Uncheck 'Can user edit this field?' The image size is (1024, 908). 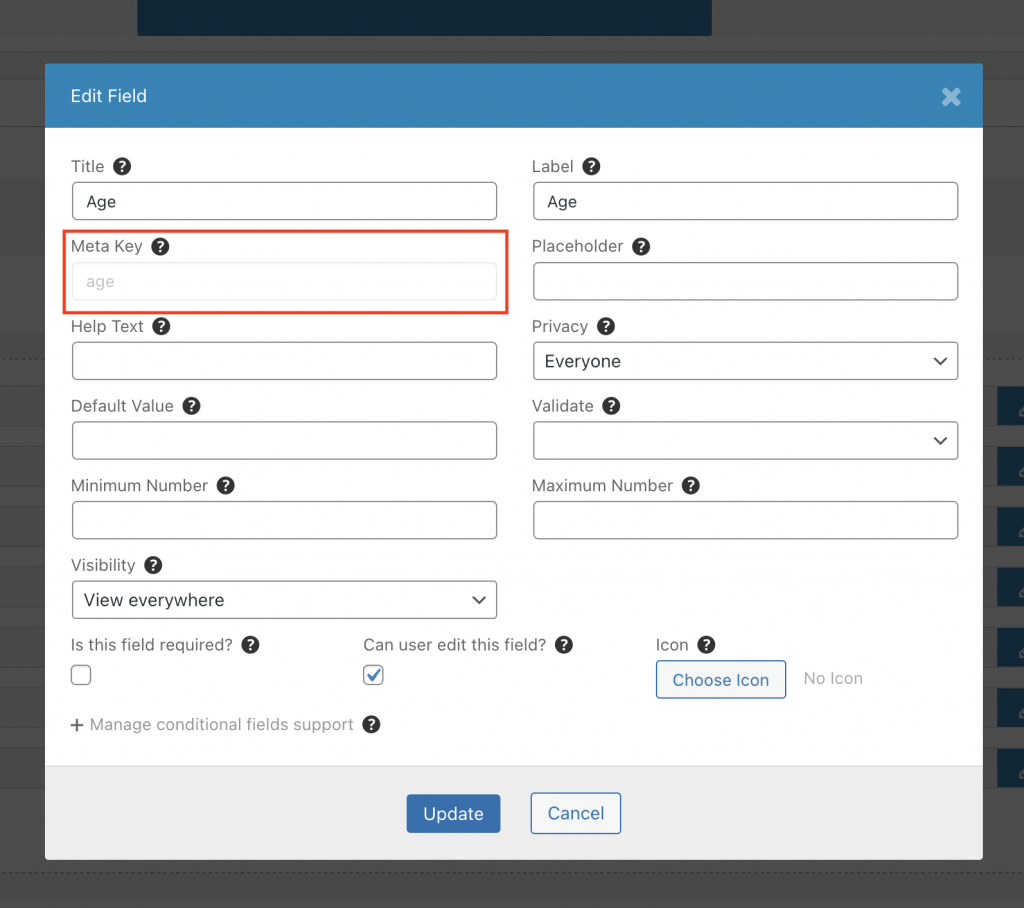tap(373, 675)
